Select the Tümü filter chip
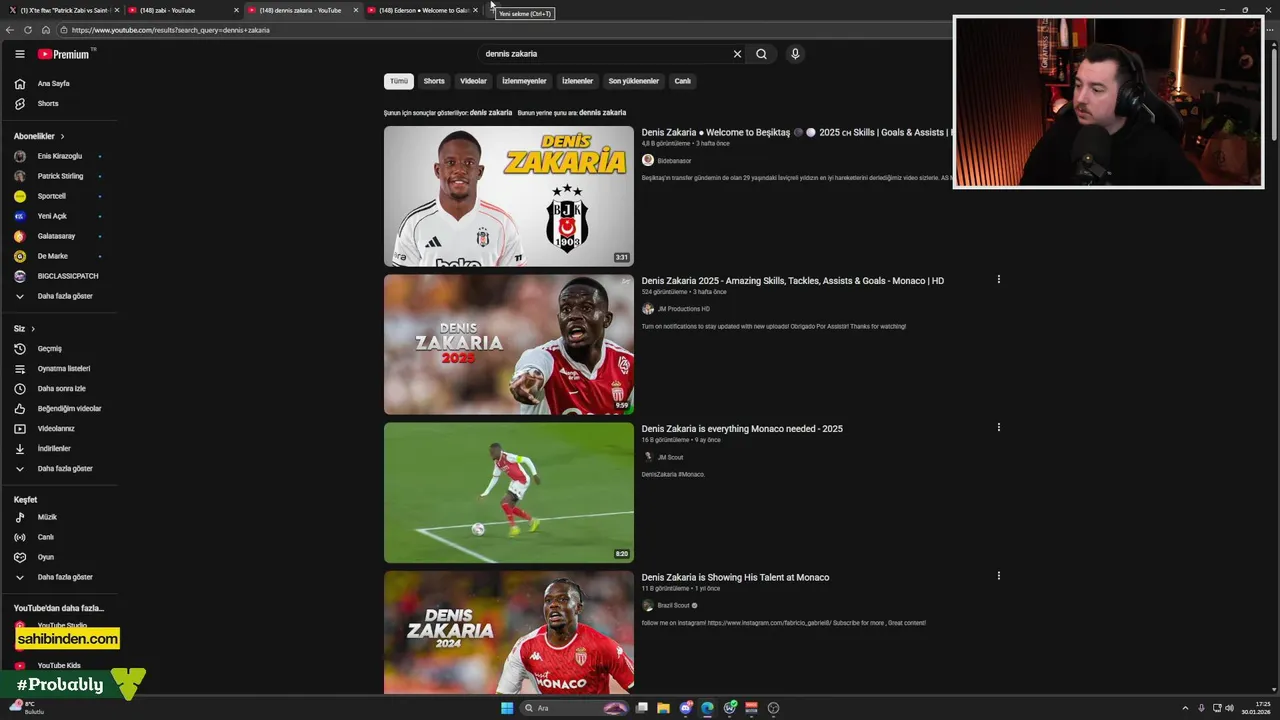Screen dimensions: 1280x720 point(399,81)
